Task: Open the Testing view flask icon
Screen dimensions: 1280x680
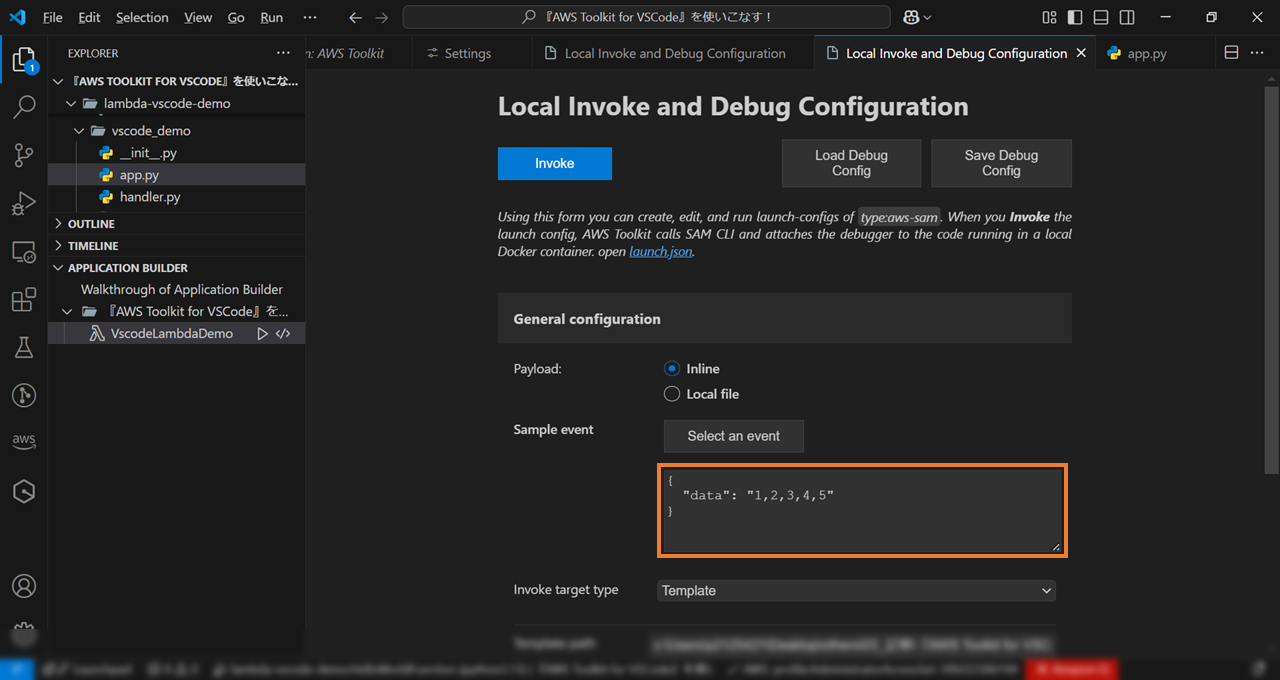Action: click(x=24, y=347)
